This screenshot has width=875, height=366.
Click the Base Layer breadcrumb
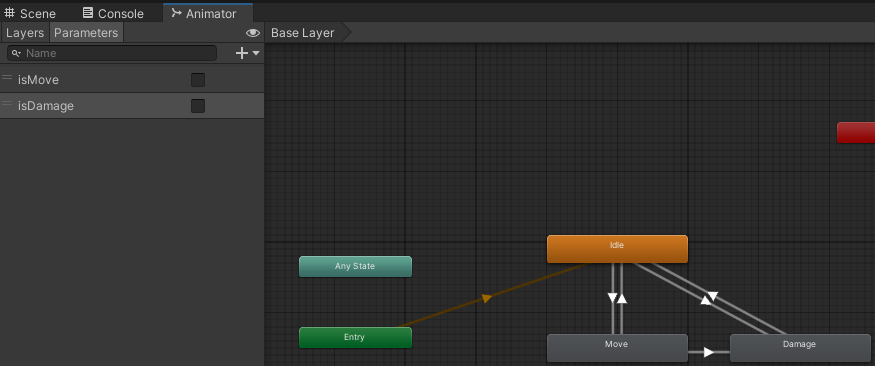point(302,33)
